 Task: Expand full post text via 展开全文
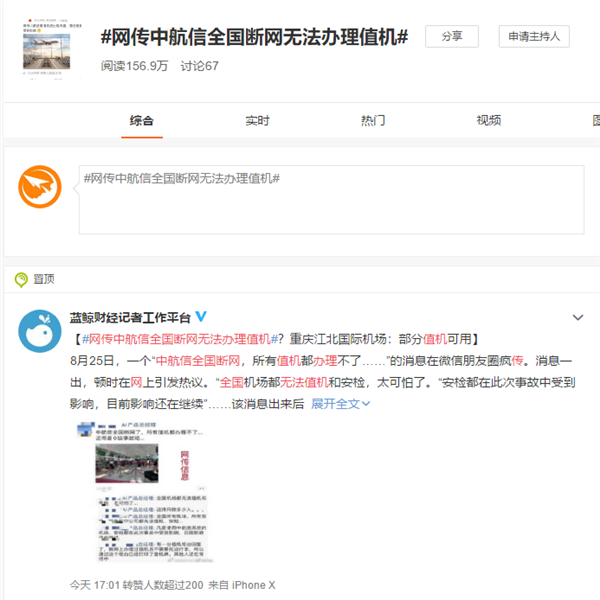click(x=340, y=404)
